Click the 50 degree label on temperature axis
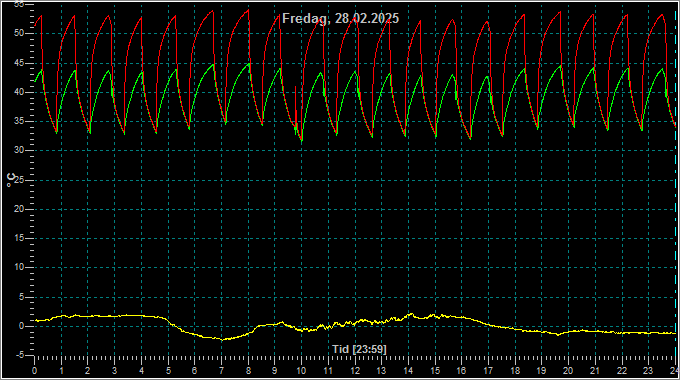The width and height of the screenshot is (680, 380). click(19, 33)
